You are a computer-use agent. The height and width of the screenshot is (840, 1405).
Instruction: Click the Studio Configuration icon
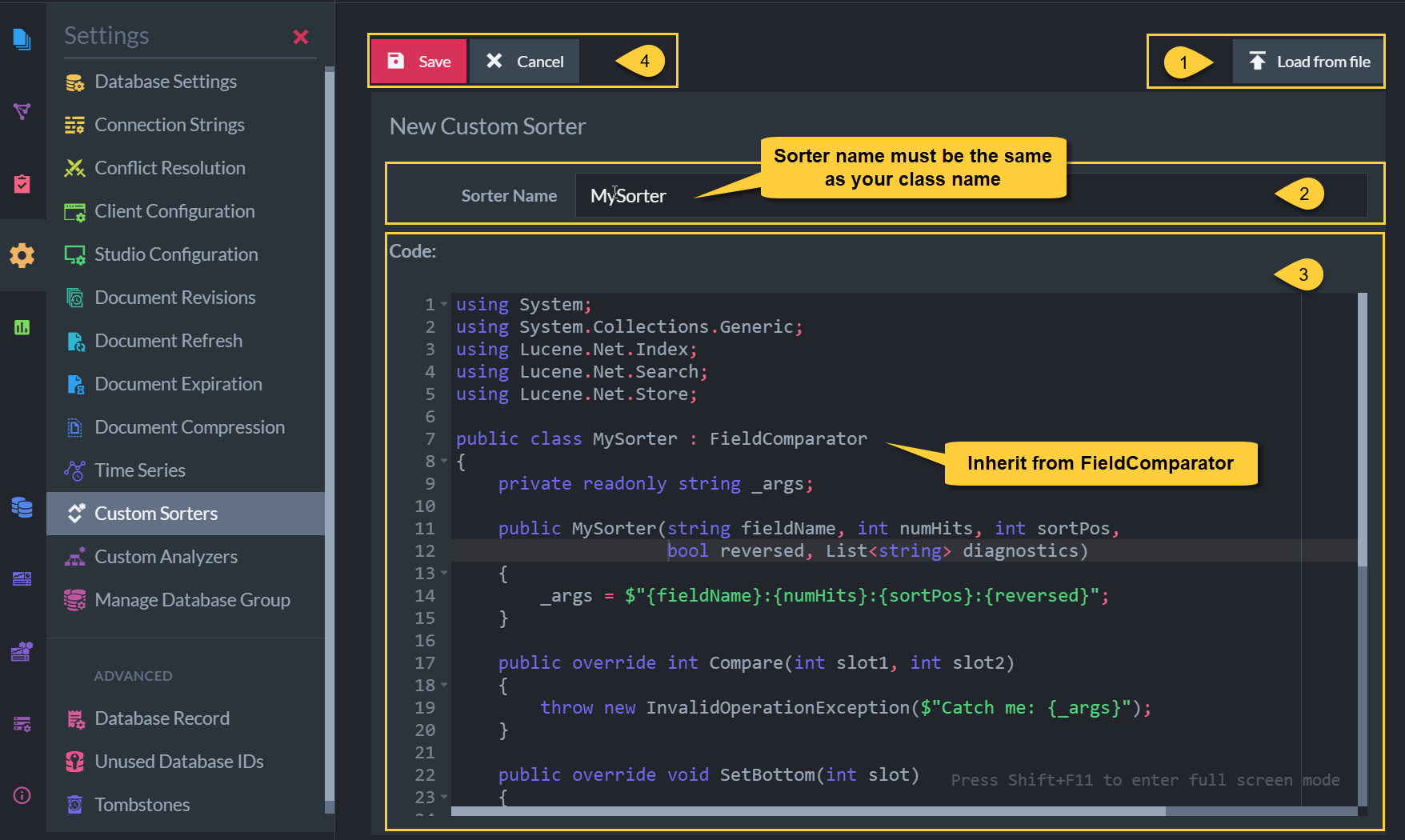point(75,254)
